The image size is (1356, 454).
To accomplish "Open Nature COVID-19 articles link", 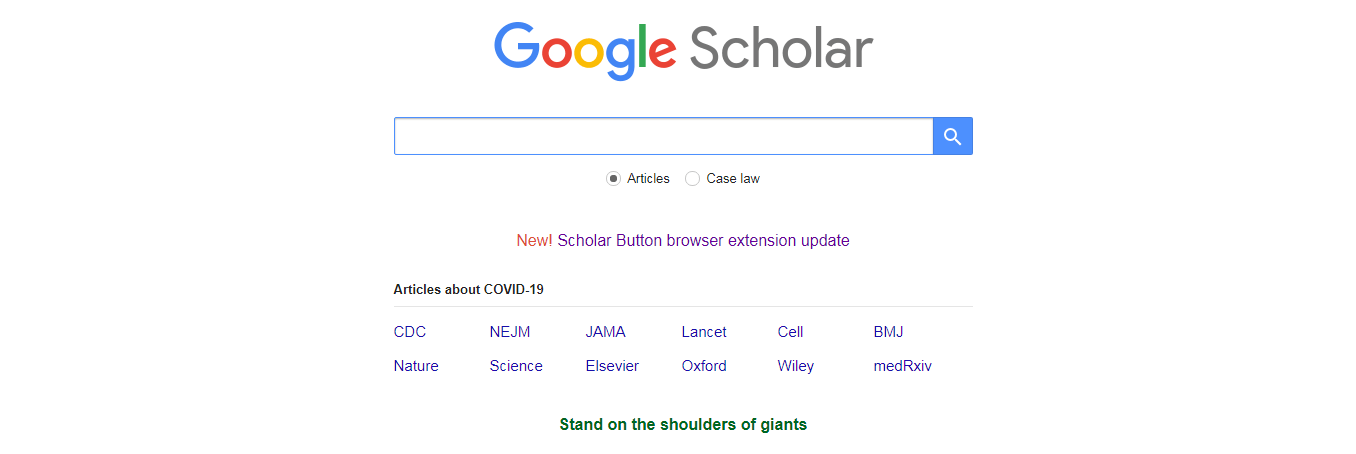I will pyautogui.click(x=416, y=366).
